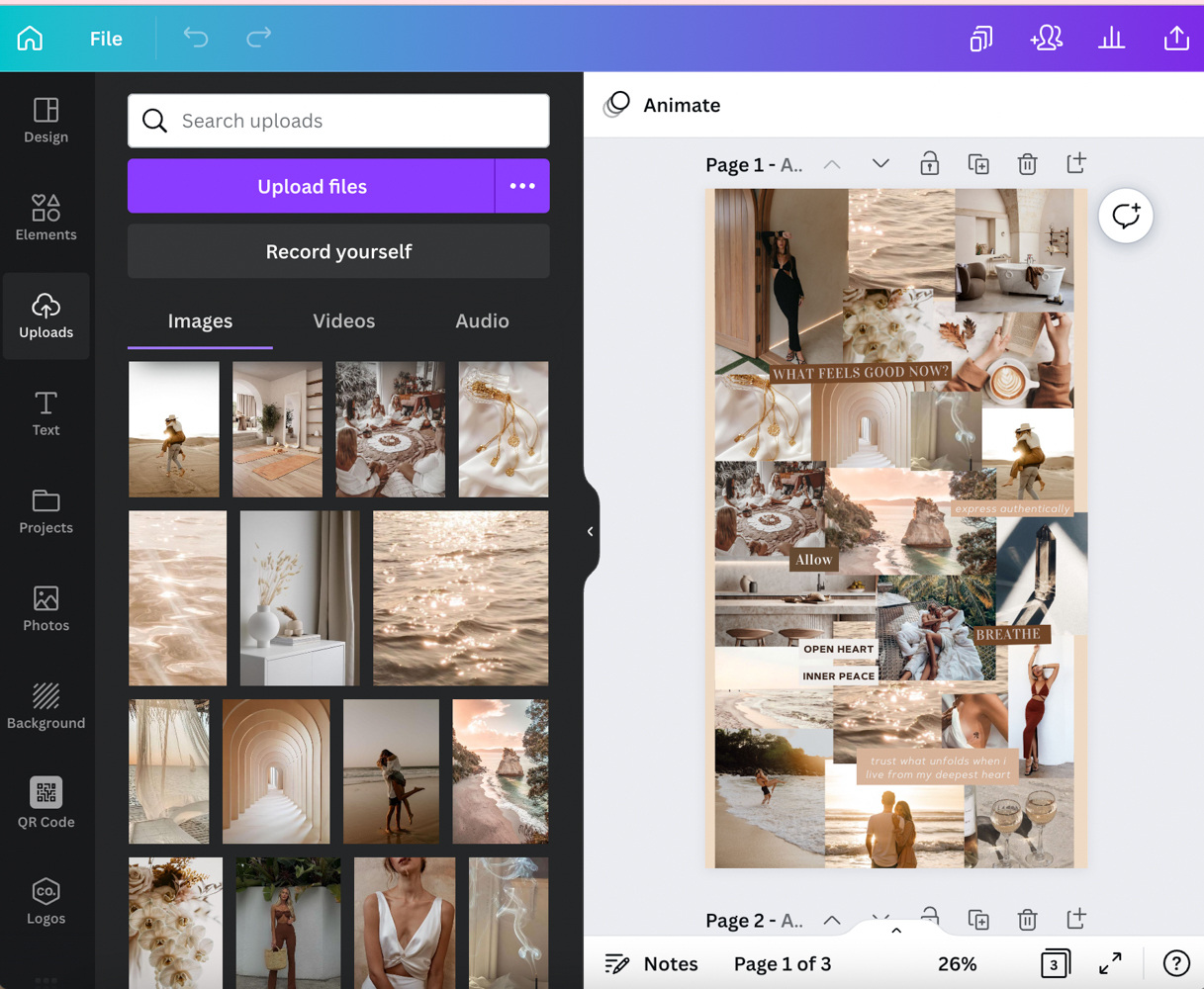Enter fullscreen present mode
This screenshot has width=1204, height=989.
point(1111,963)
